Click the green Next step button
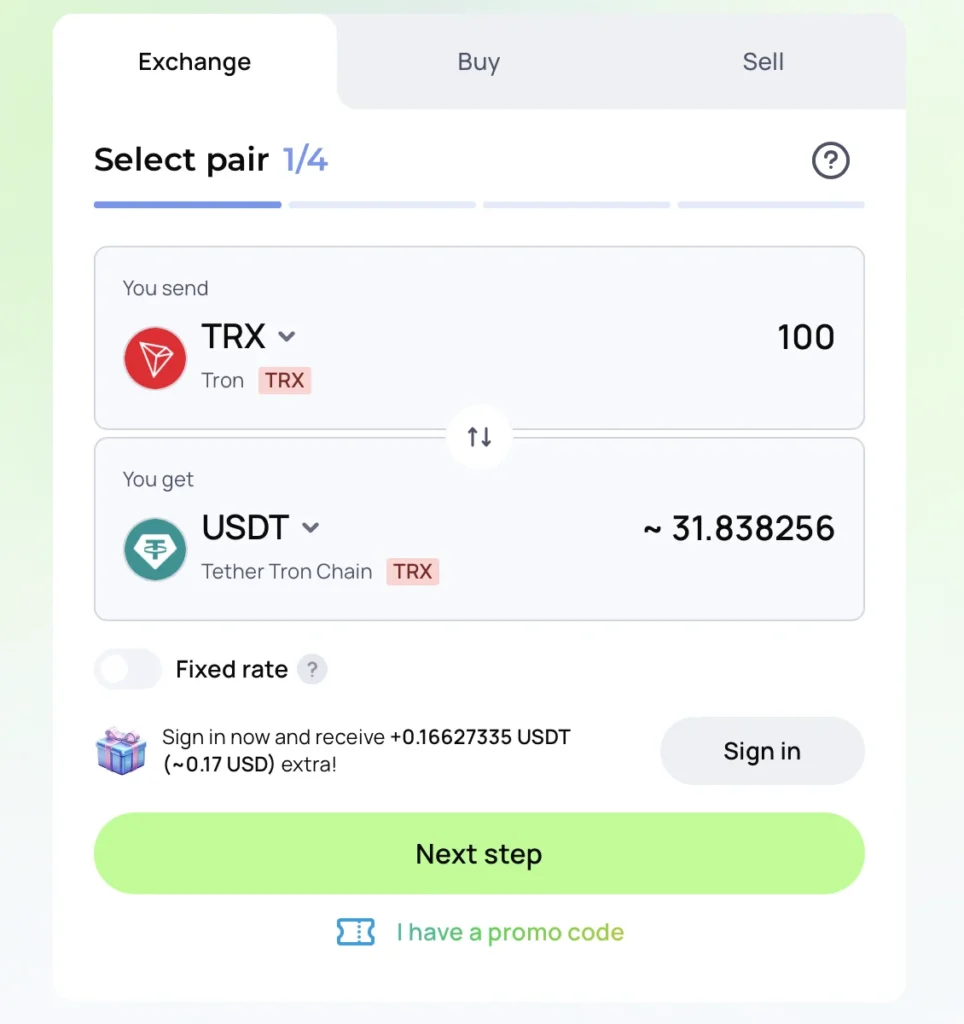Screen dimensions: 964x1024 pos(479,854)
